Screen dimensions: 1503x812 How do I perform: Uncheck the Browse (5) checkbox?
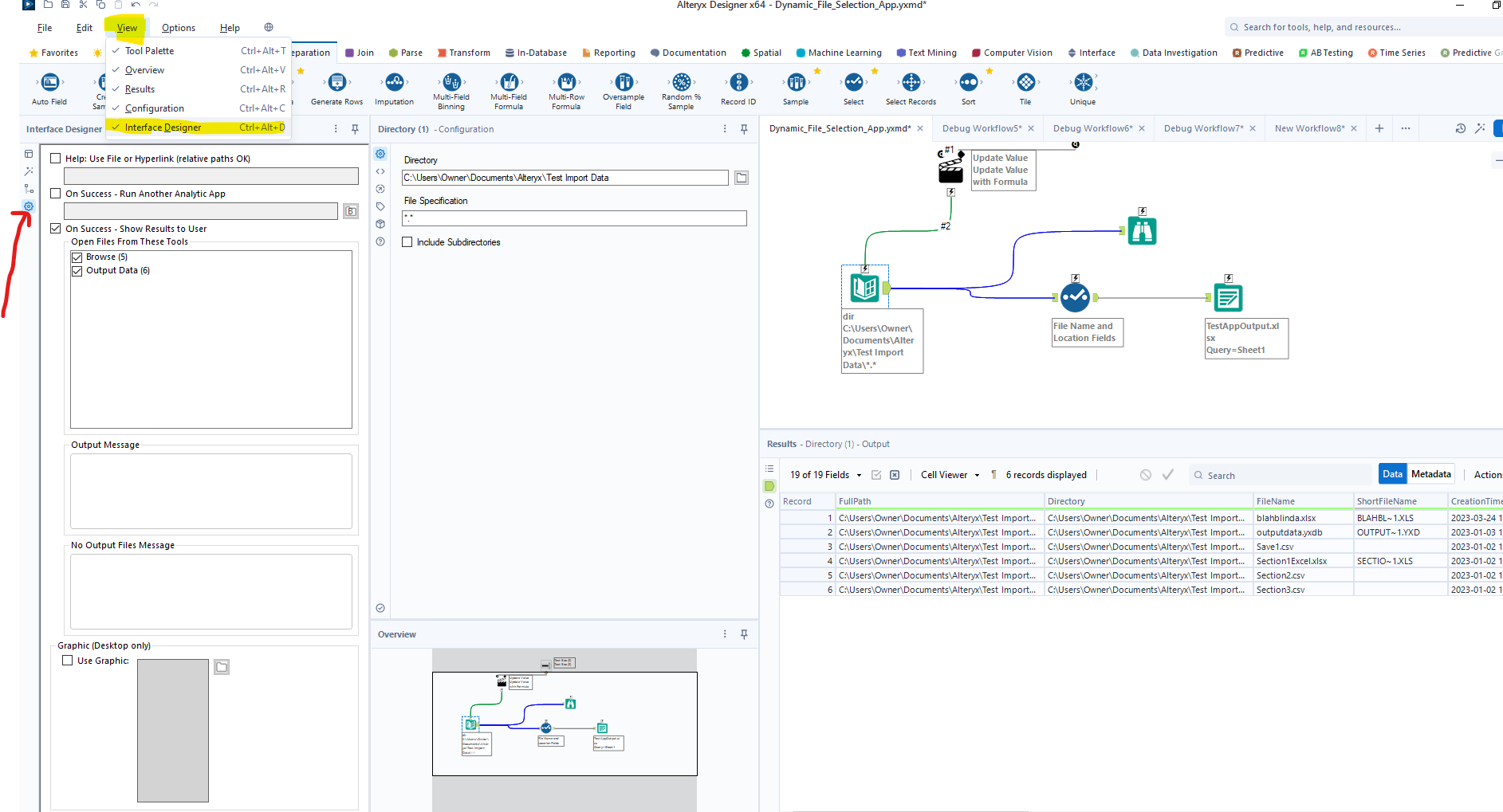(x=77, y=256)
